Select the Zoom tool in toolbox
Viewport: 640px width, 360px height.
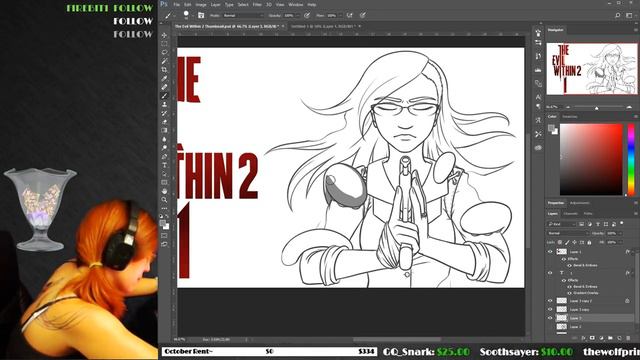[x=164, y=200]
